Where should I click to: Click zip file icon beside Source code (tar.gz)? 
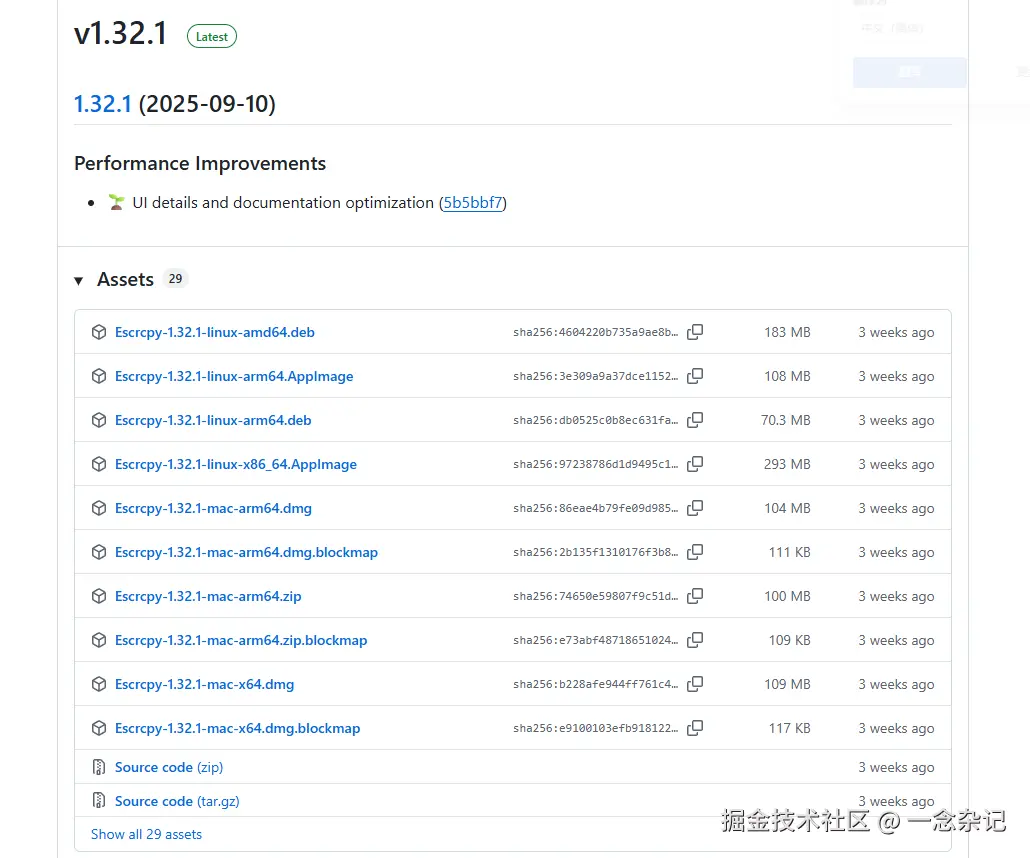pyautogui.click(x=99, y=800)
